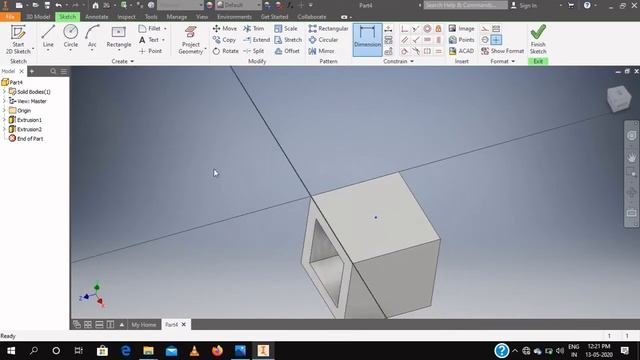Toggle the construction line format
The height and width of the screenshot is (360, 640).
(x=485, y=29)
